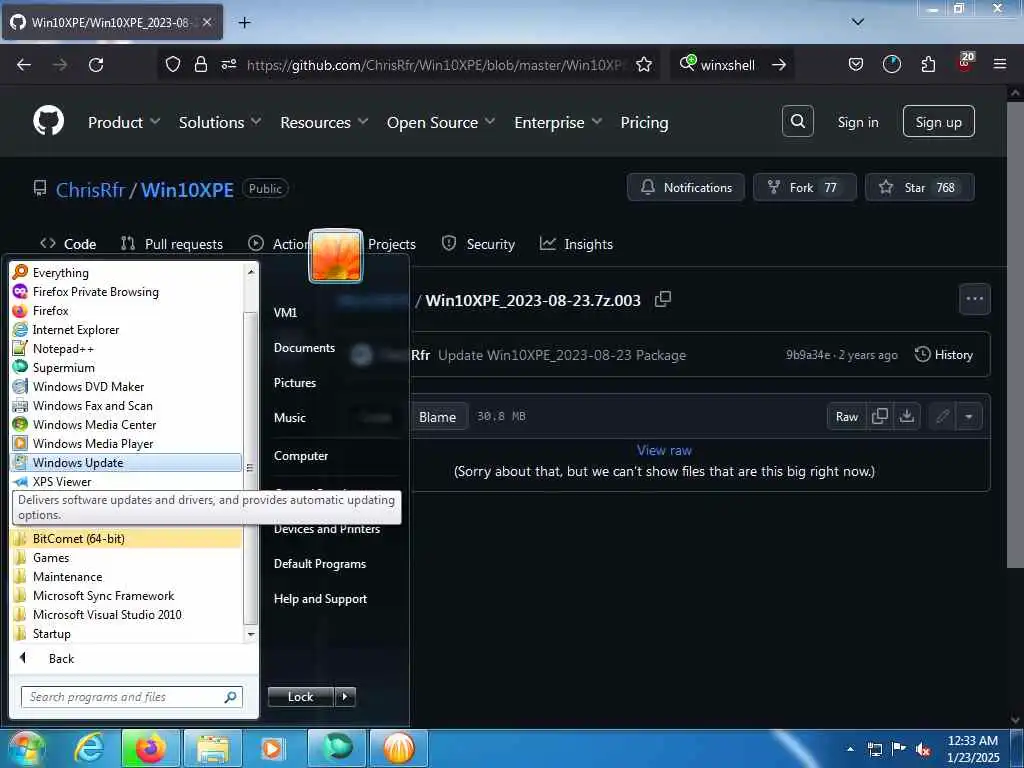
Task: Open Firefox in the programs list
Action: click(x=50, y=310)
